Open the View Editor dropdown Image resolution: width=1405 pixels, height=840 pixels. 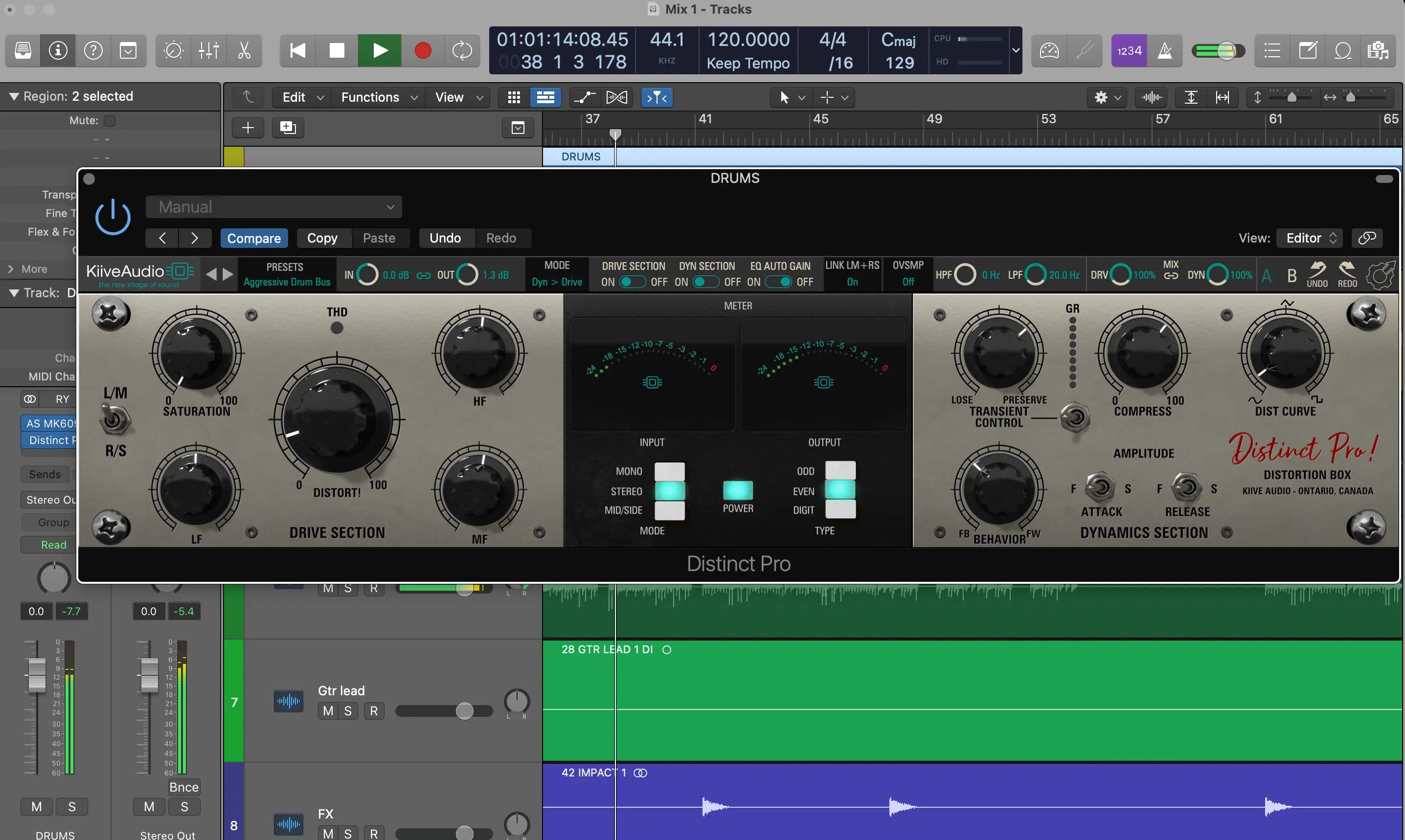pyautogui.click(x=1311, y=238)
